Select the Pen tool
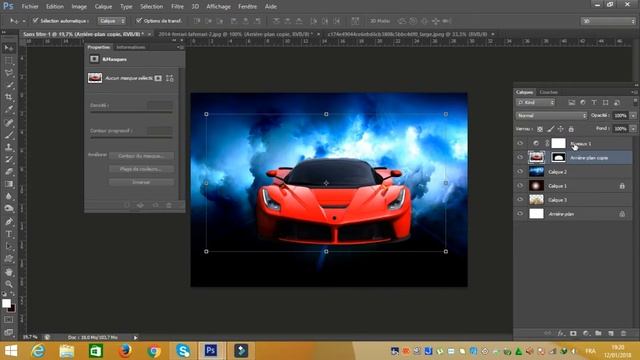640x360 pixels. pos(9,222)
